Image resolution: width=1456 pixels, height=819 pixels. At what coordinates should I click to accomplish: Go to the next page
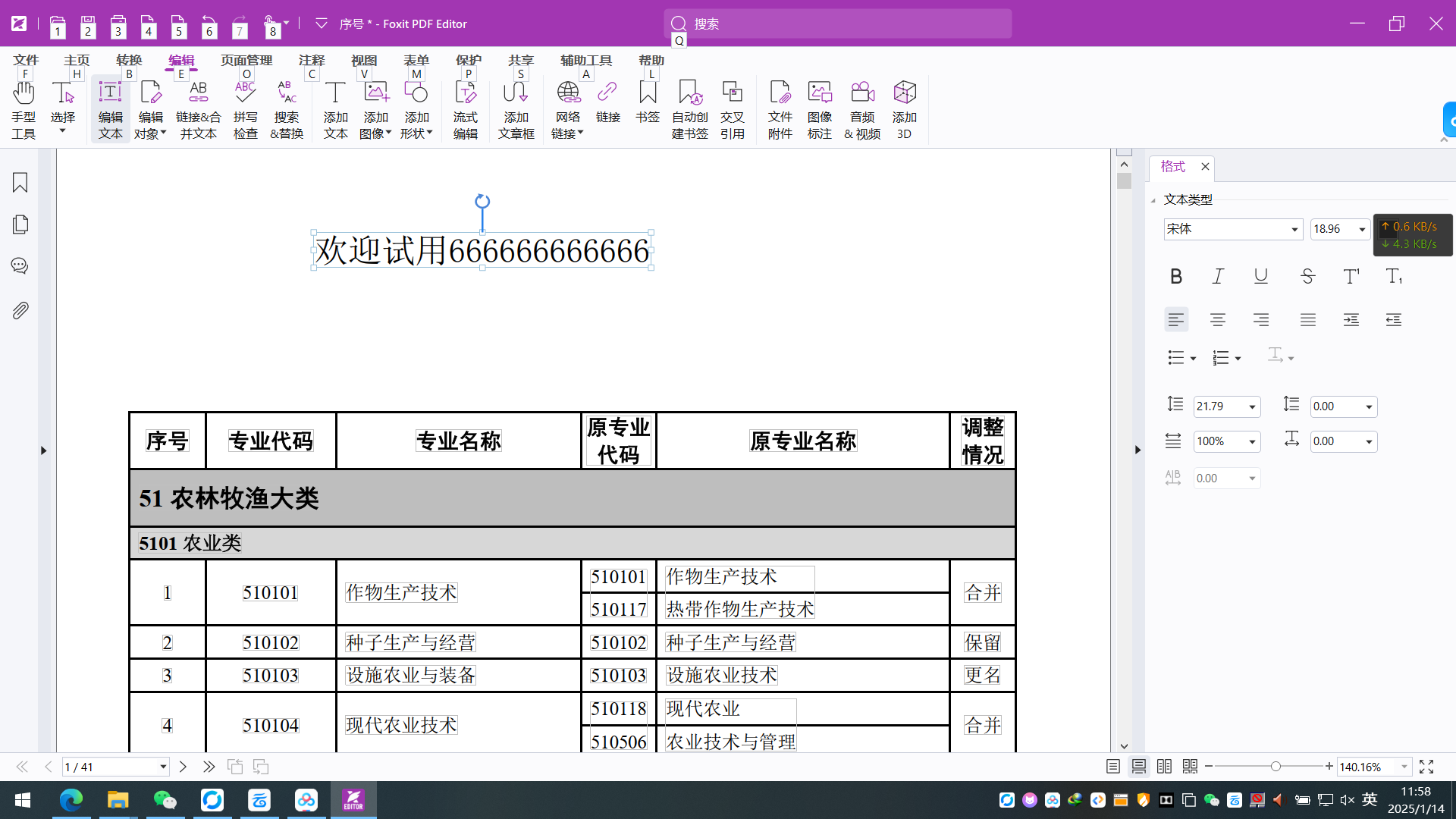[183, 767]
